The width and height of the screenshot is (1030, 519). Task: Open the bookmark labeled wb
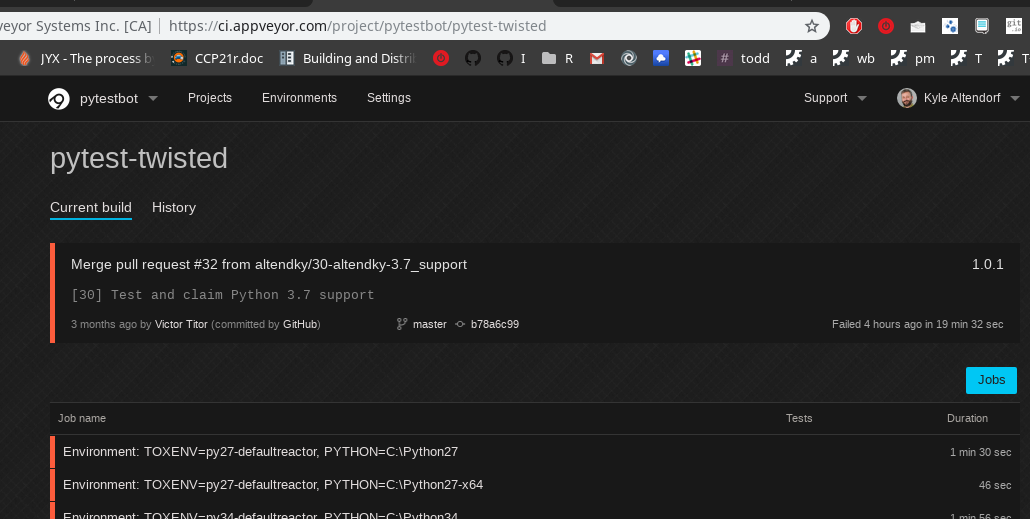point(853,58)
